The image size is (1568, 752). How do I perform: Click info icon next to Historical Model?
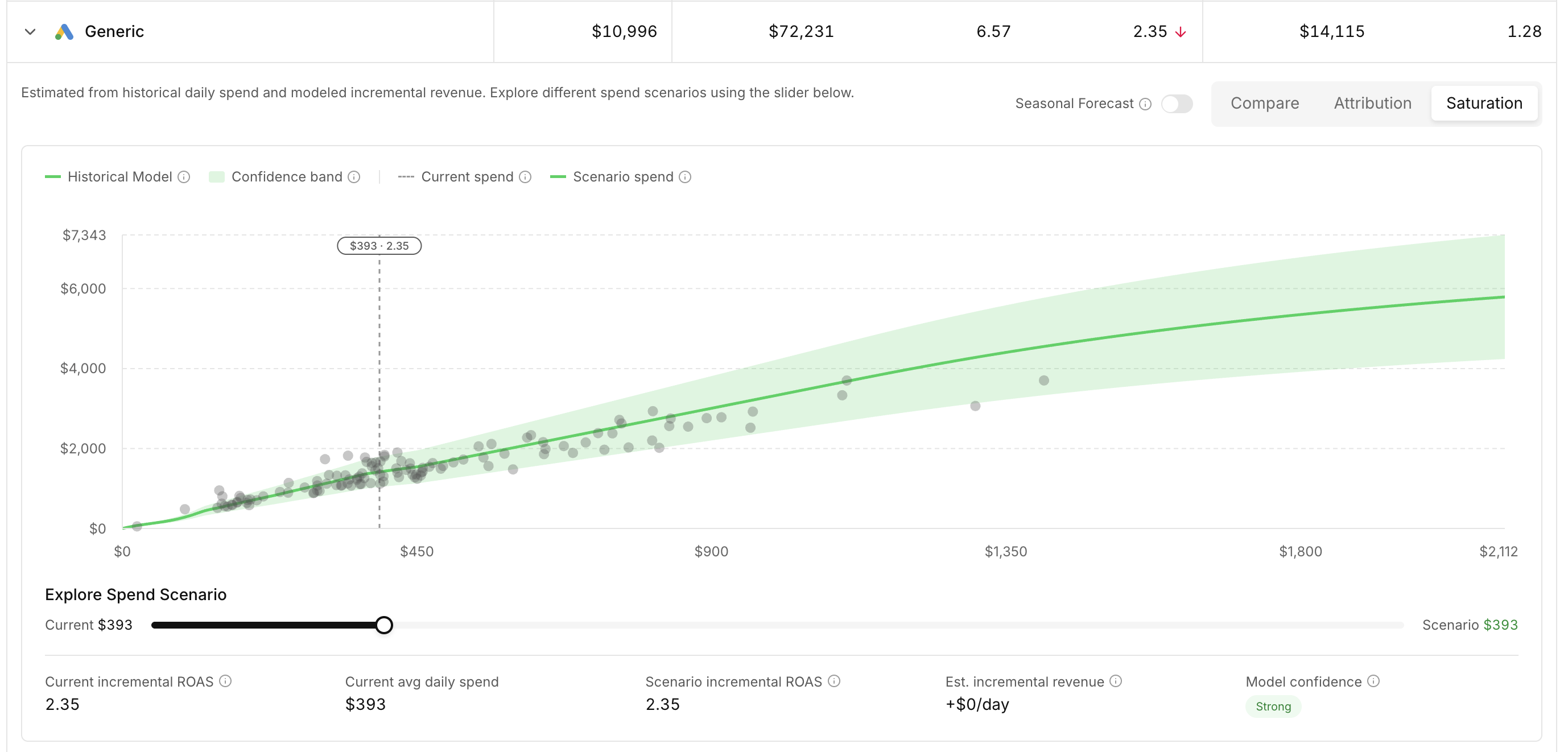(x=184, y=177)
